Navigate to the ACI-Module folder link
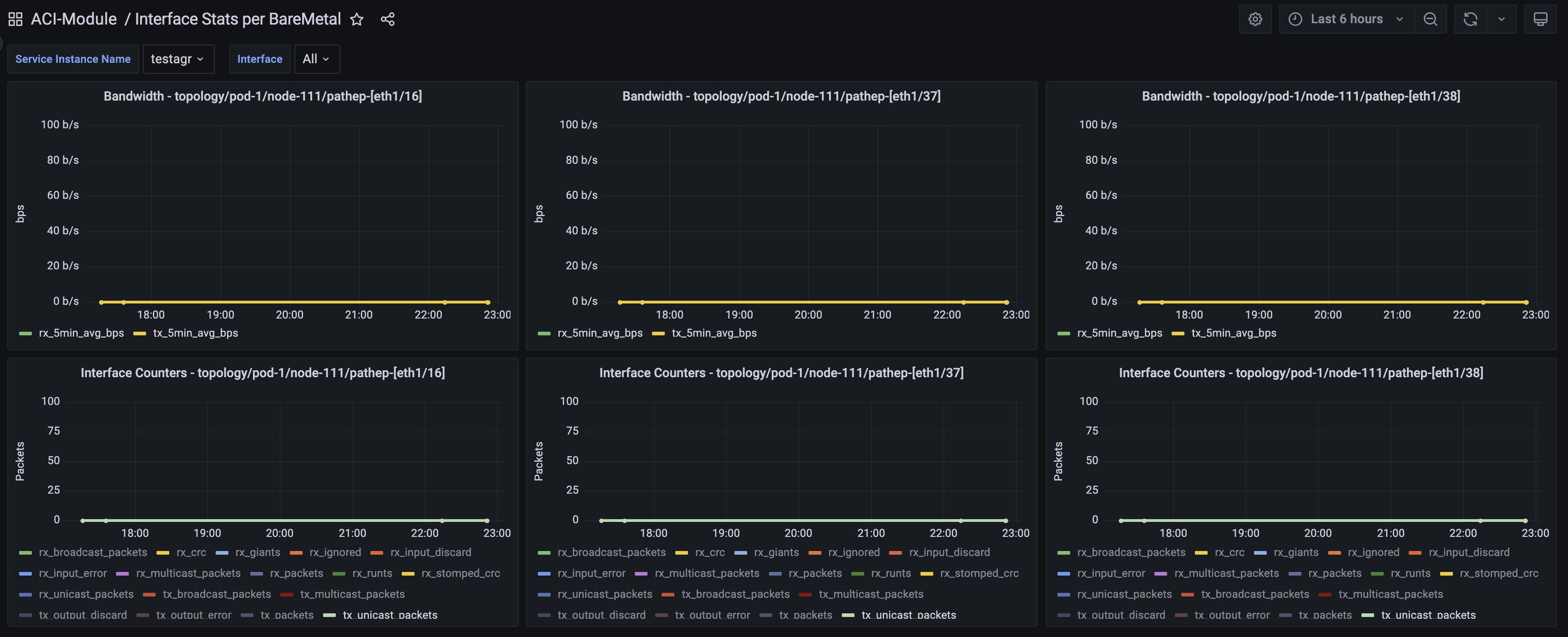The image size is (1568, 637). click(x=74, y=20)
